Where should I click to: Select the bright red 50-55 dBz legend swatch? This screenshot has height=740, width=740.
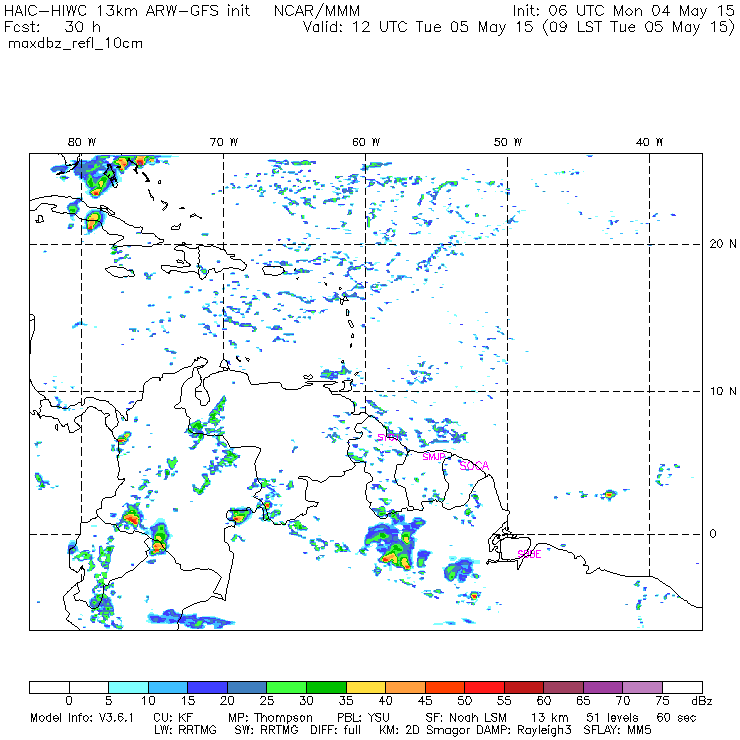tap(485, 687)
